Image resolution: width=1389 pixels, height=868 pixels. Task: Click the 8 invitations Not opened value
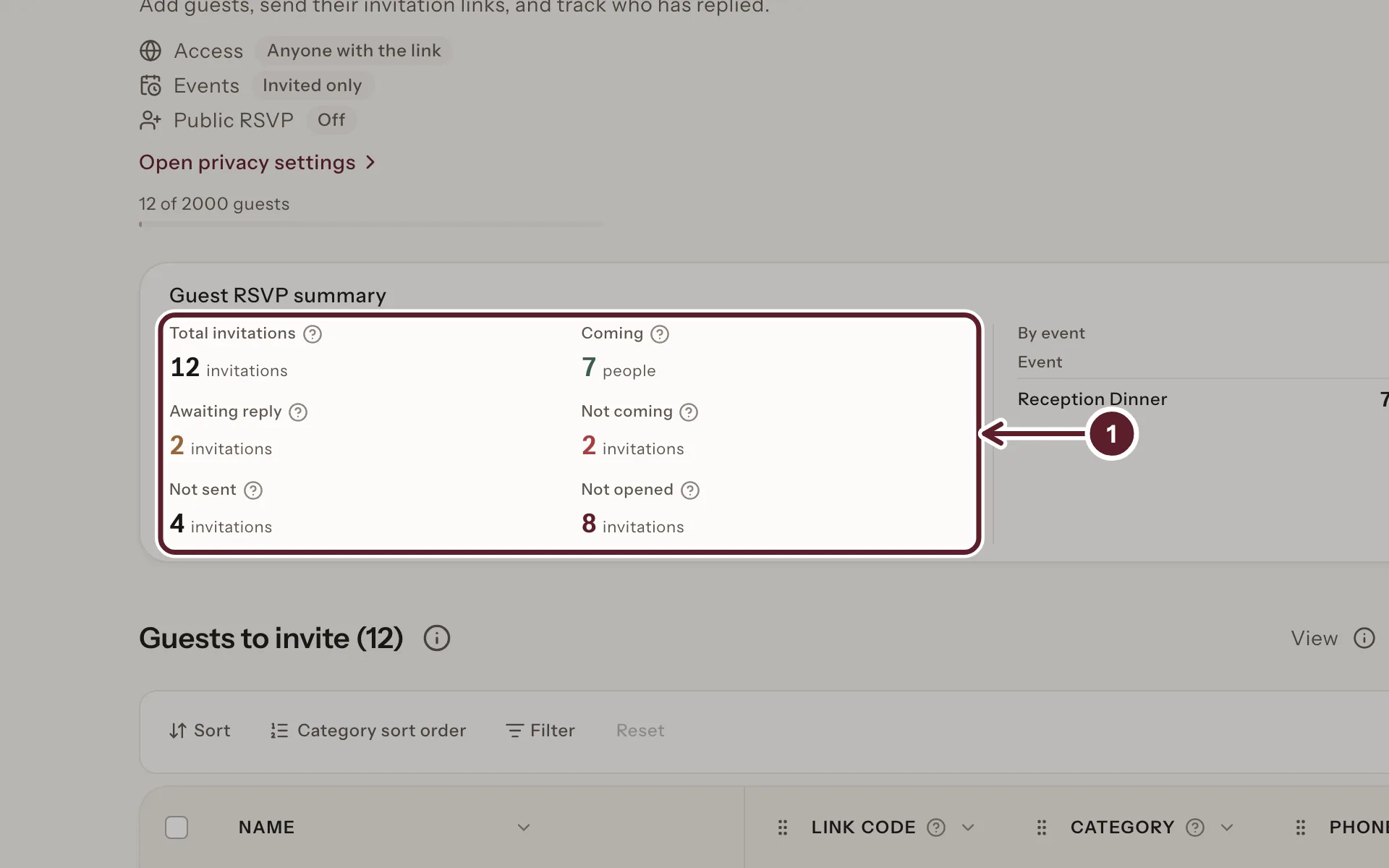[x=633, y=524]
